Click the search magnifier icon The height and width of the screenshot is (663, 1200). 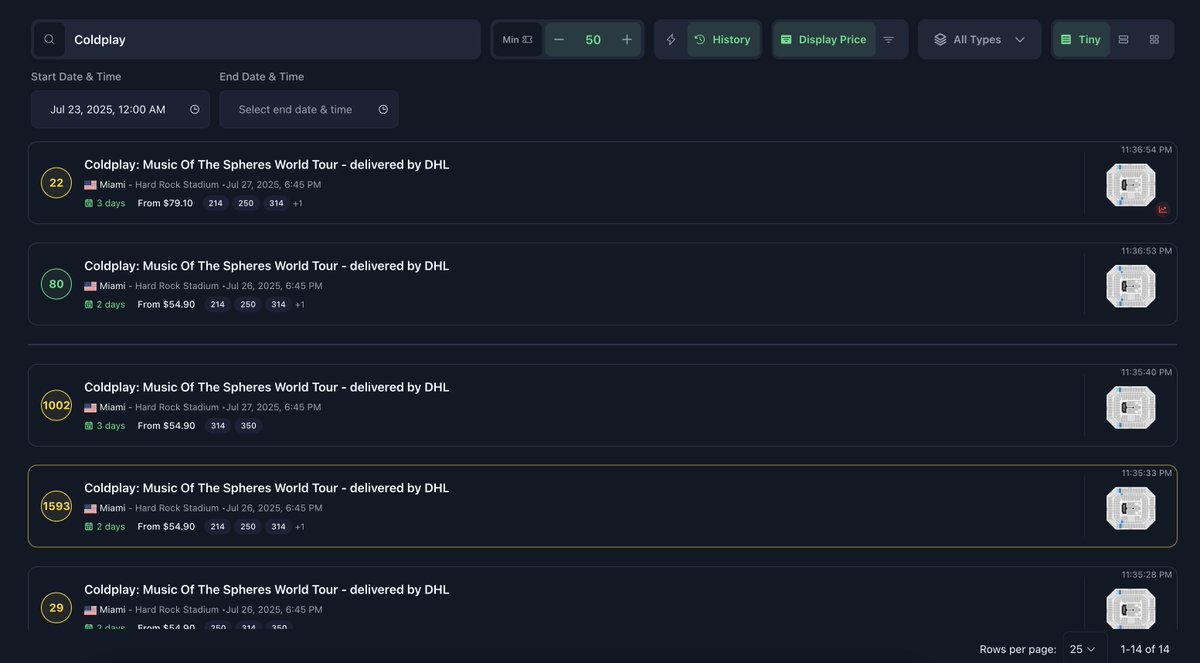(49, 38)
